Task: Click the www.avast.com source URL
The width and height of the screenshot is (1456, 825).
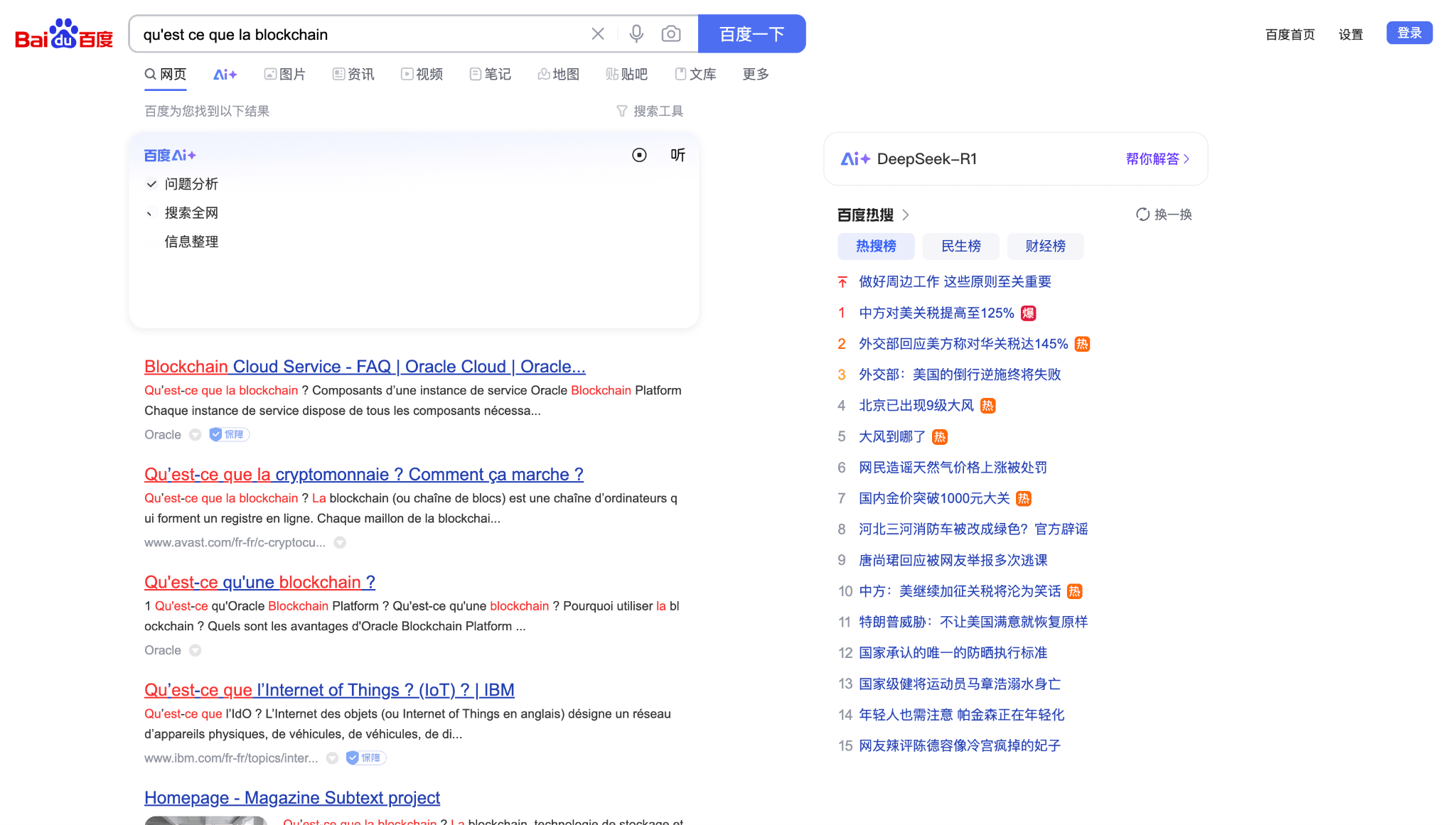Action: (235, 543)
